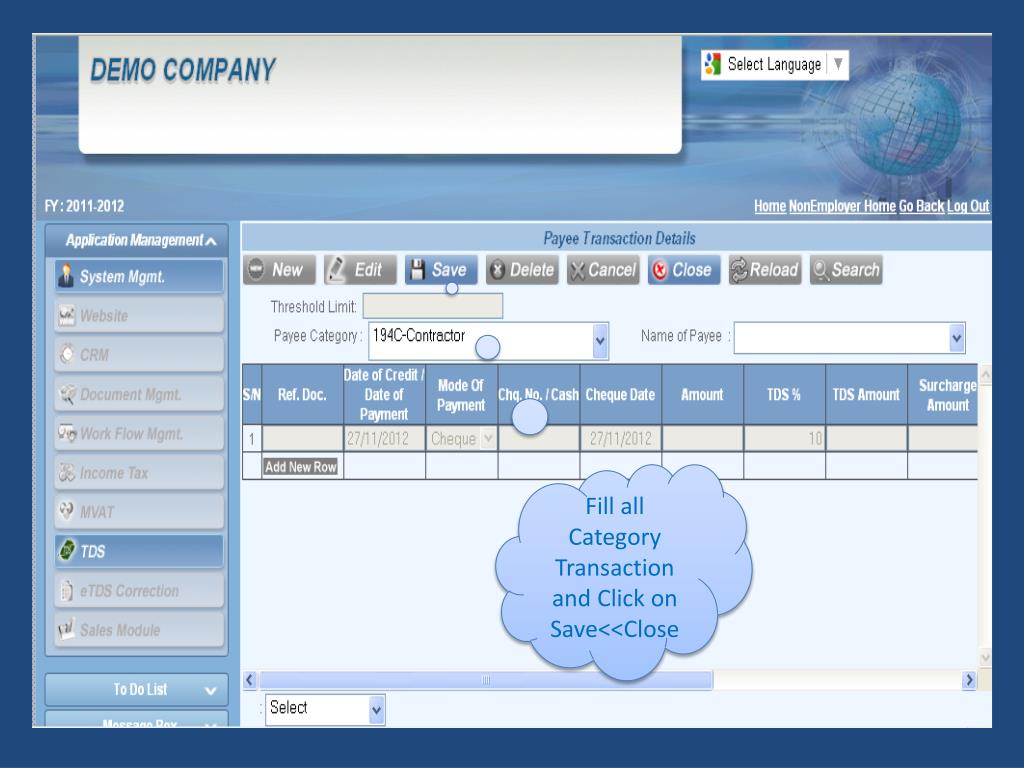Screen dimensions: 1024x768
Task: Select the TDS module
Action: tap(139, 551)
